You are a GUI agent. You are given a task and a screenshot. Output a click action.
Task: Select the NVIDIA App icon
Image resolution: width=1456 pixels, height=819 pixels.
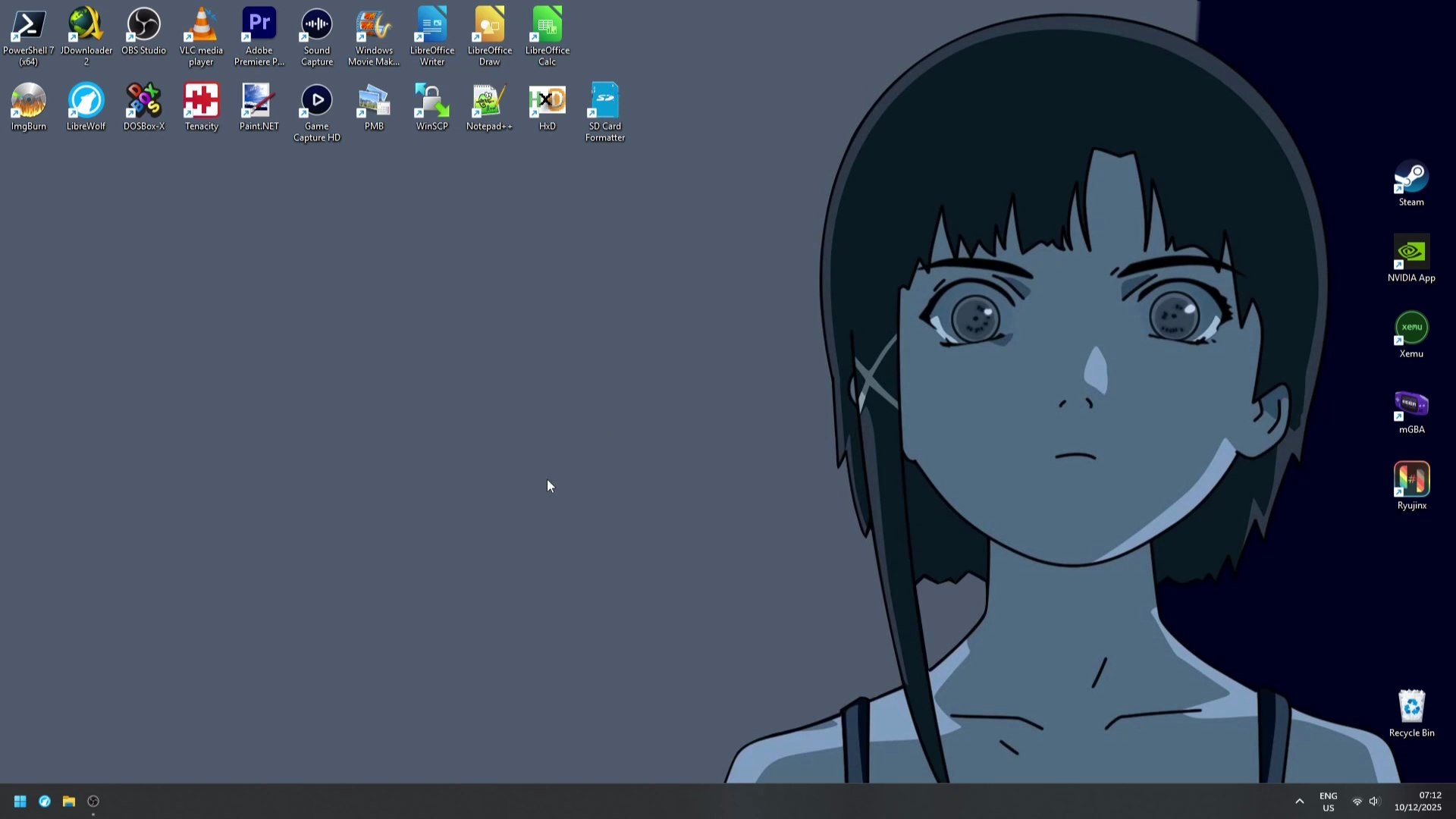(1411, 258)
